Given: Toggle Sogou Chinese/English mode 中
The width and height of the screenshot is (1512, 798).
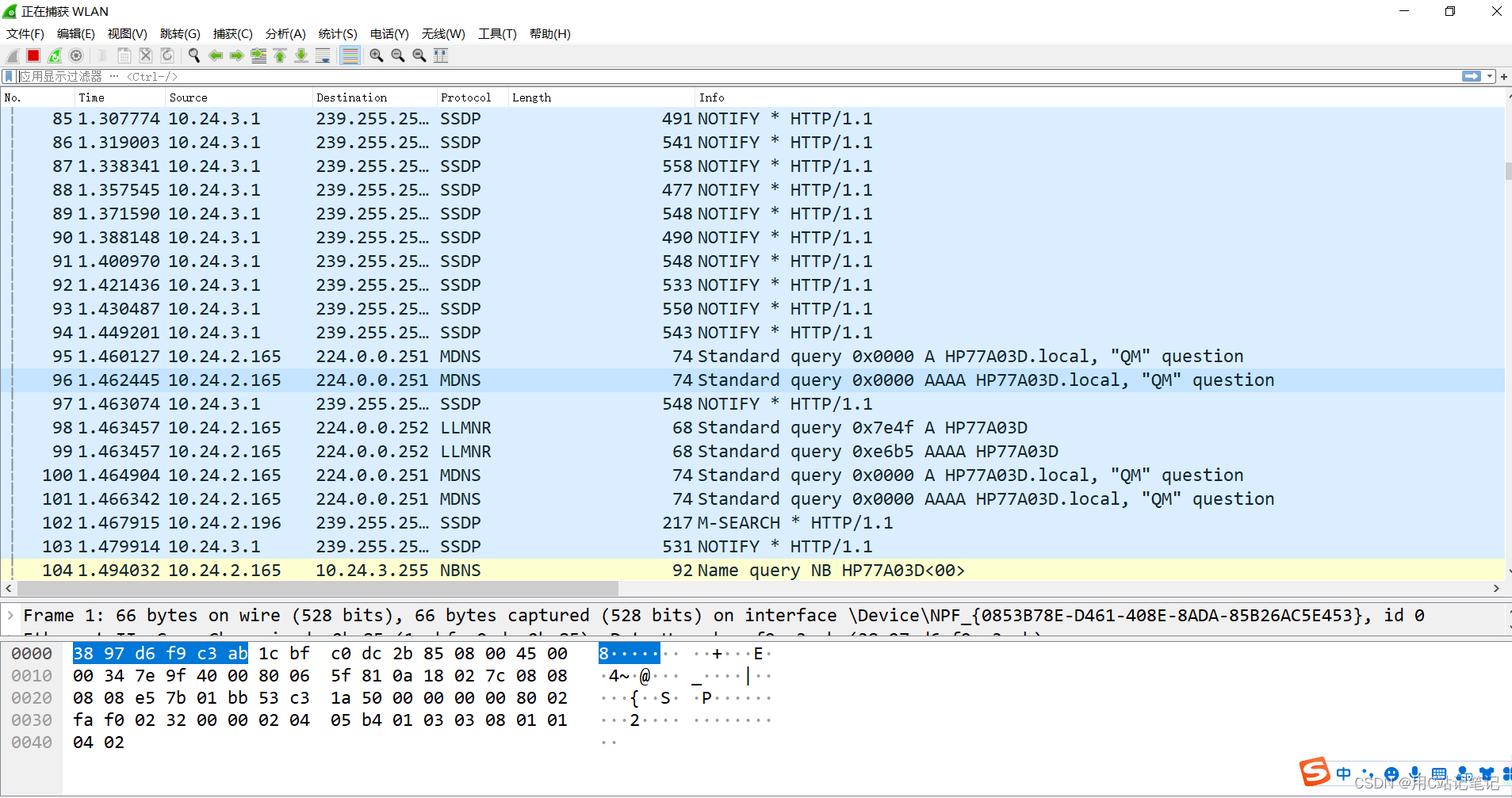Looking at the screenshot, I should 1343,773.
